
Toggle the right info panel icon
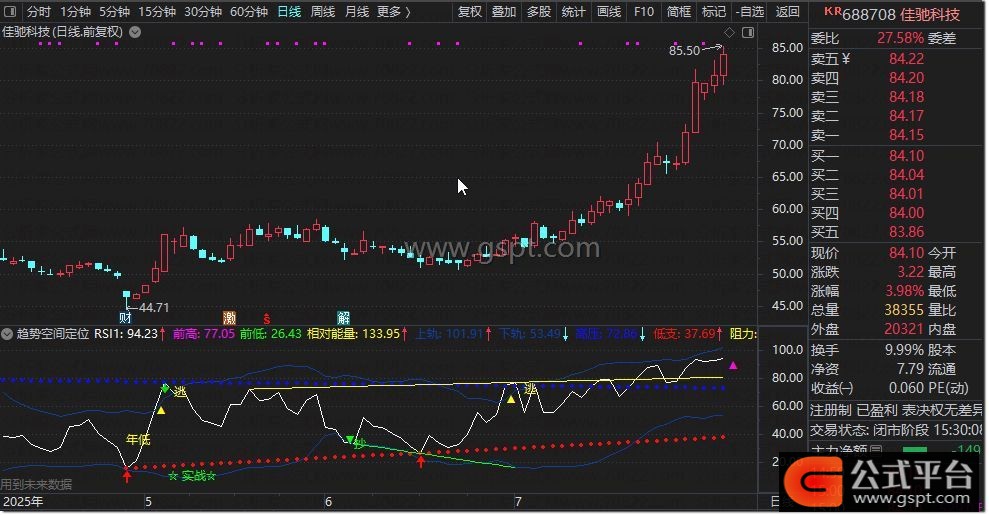tap(748, 32)
